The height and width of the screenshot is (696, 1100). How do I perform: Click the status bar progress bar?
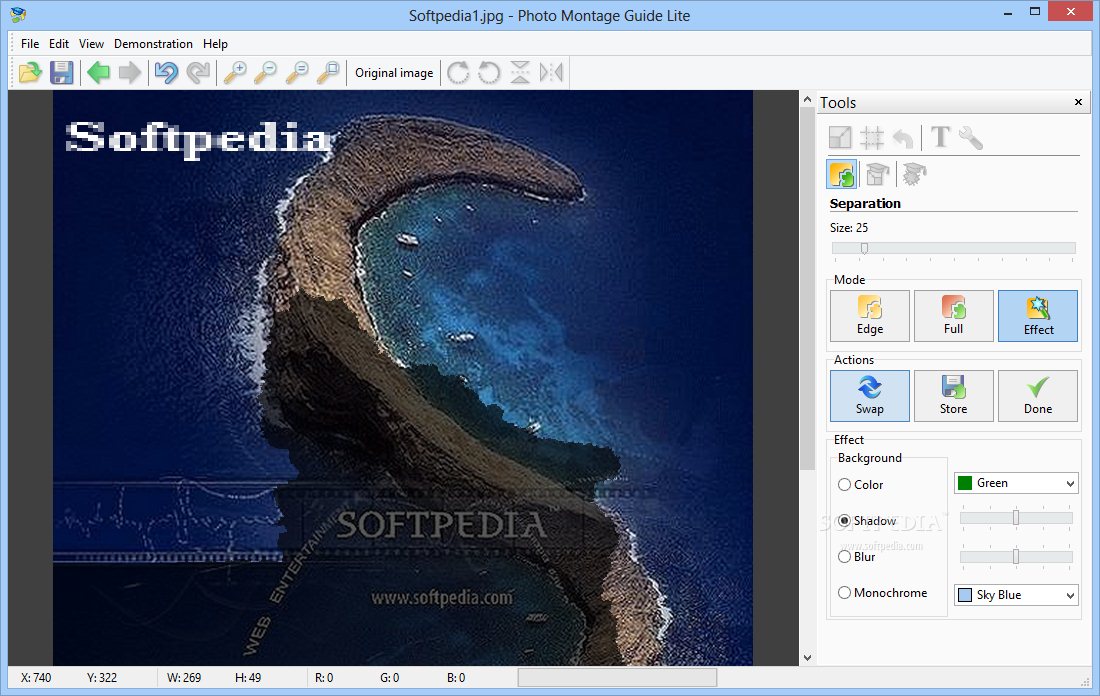[x=617, y=677]
